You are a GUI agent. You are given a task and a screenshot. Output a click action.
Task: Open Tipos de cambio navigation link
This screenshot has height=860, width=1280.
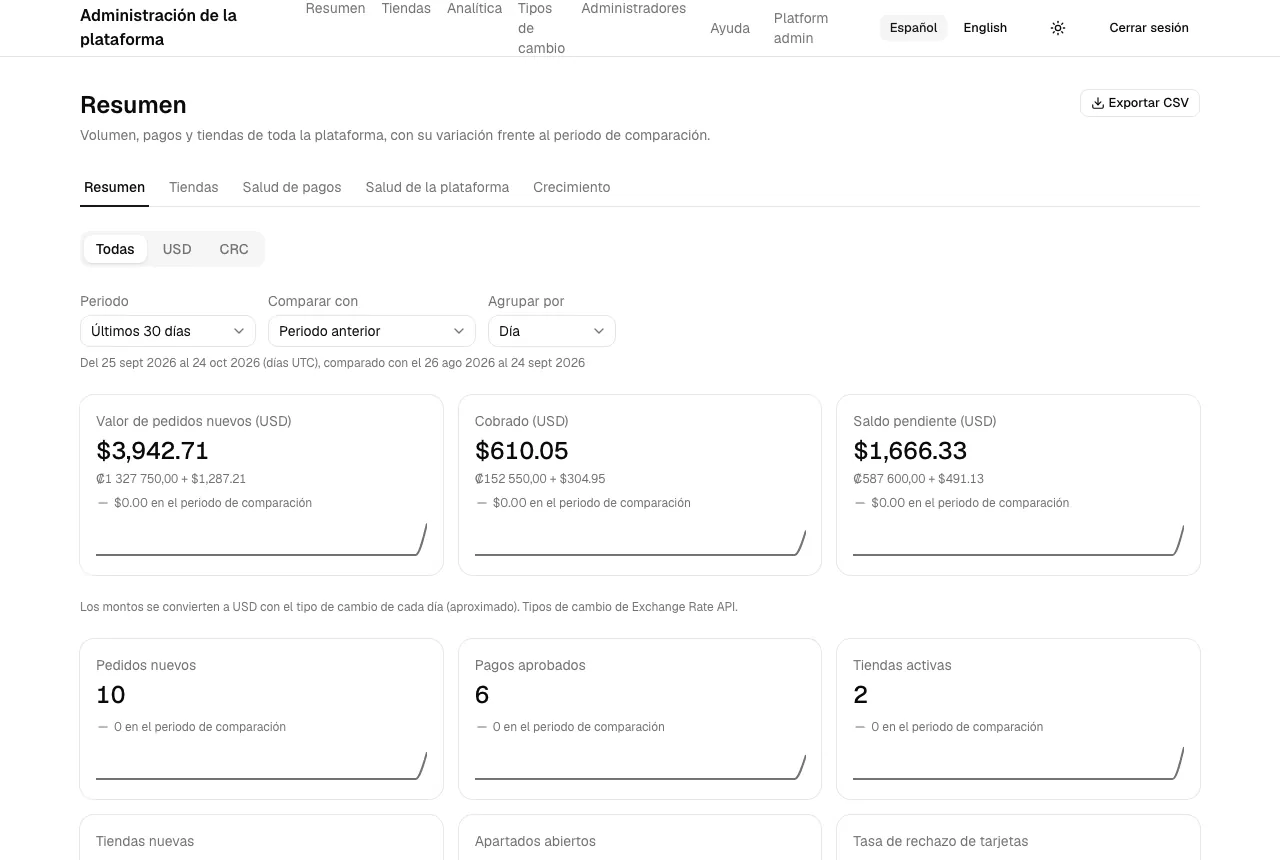[541, 28]
